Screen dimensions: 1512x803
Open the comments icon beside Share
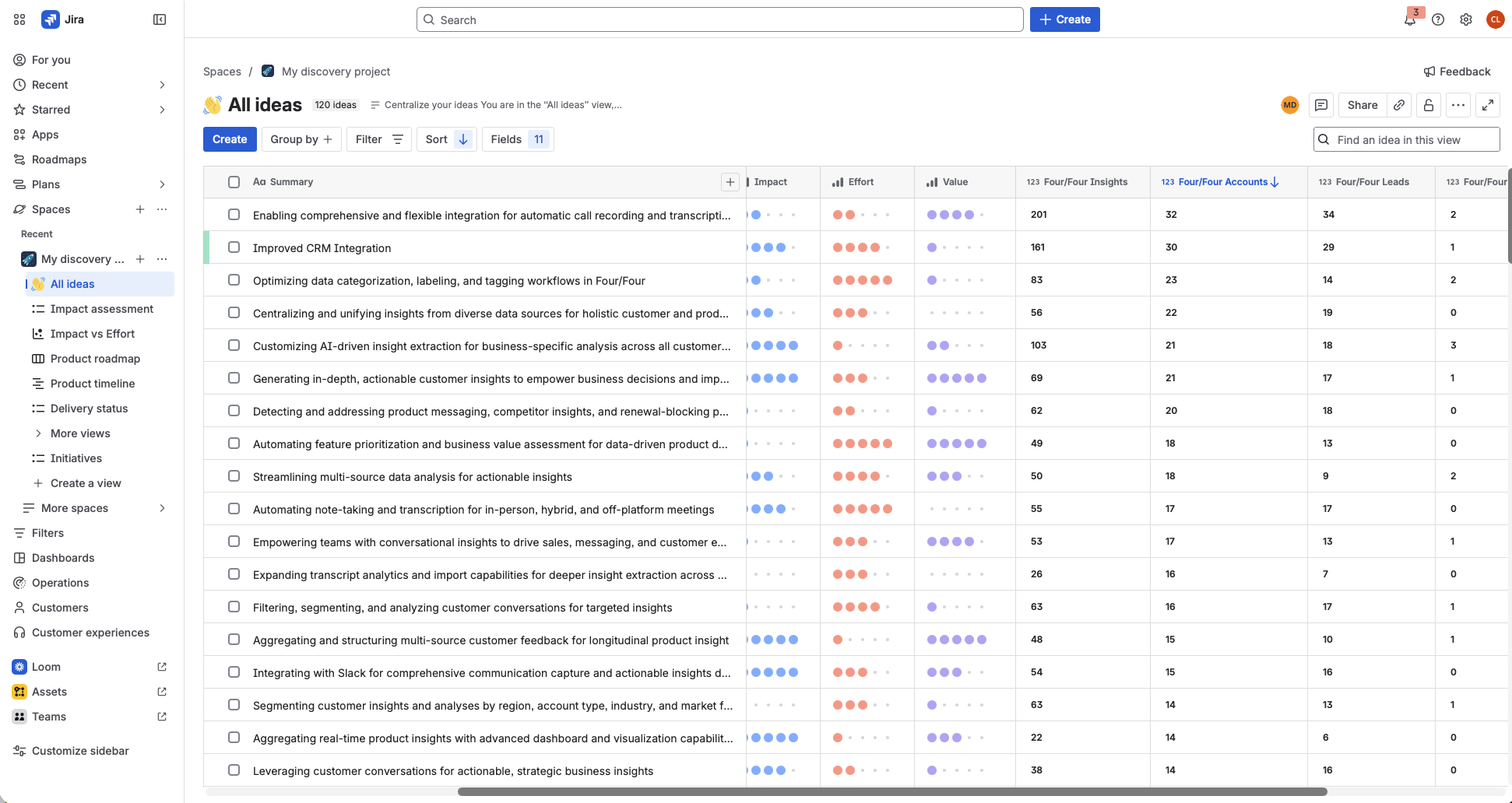(x=1321, y=105)
